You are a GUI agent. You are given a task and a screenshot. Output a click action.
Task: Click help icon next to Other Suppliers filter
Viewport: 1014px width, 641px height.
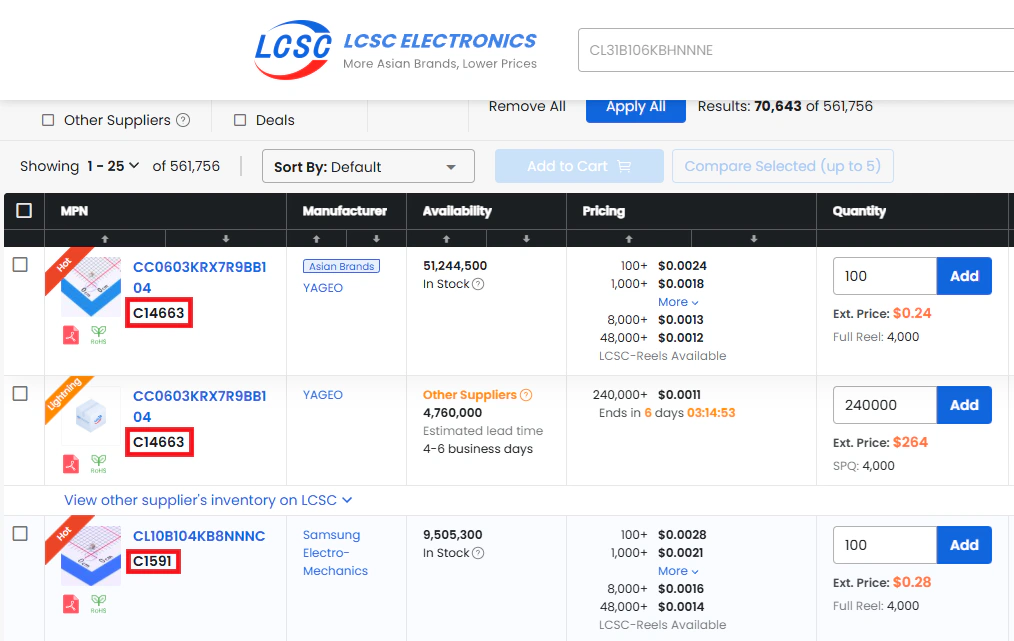click(x=183, y=120)
